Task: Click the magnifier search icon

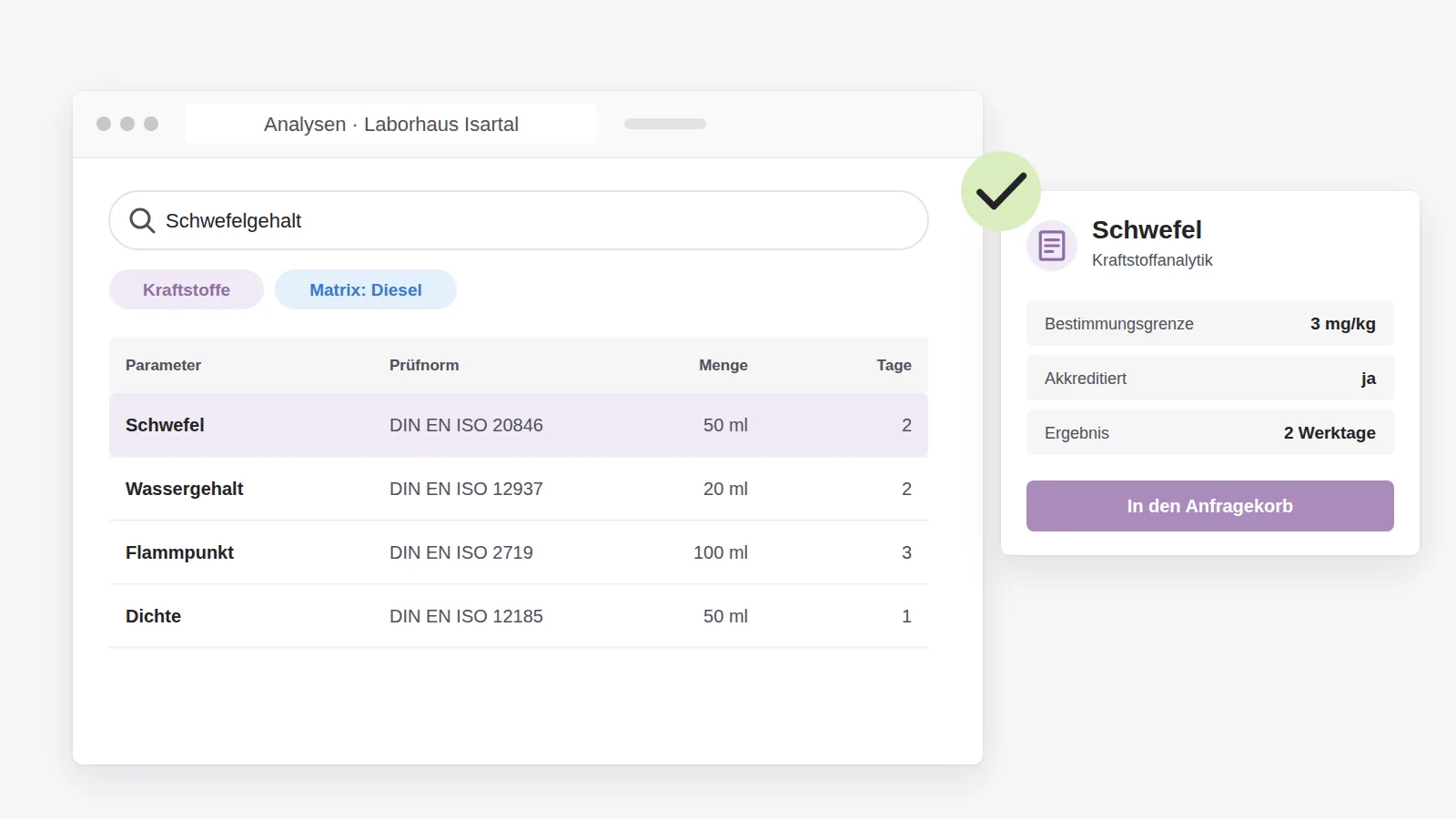Action: [x=142, y=220]
